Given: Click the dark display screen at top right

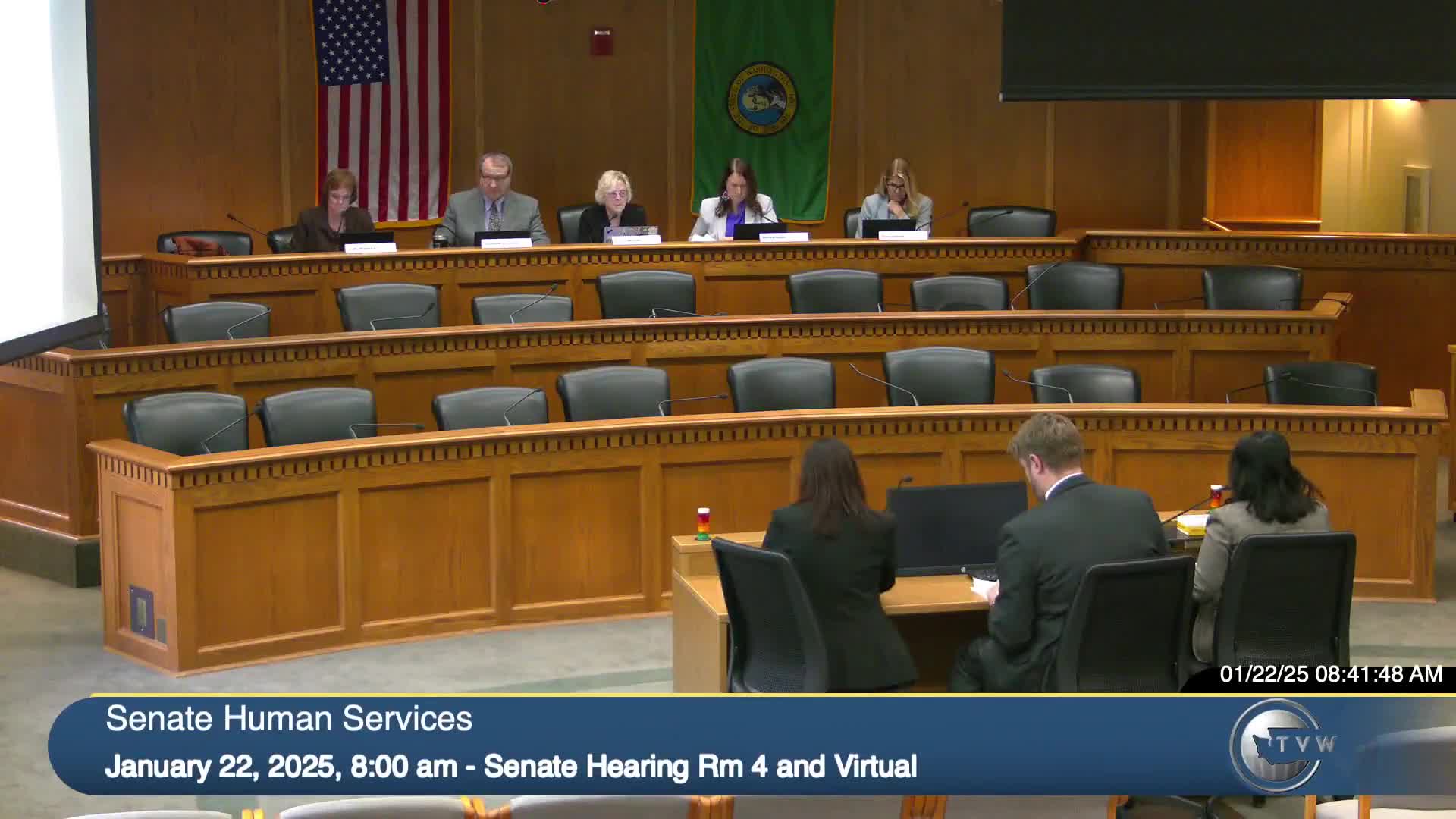Looking at the screenshot, I should [x=1227, y=49].
